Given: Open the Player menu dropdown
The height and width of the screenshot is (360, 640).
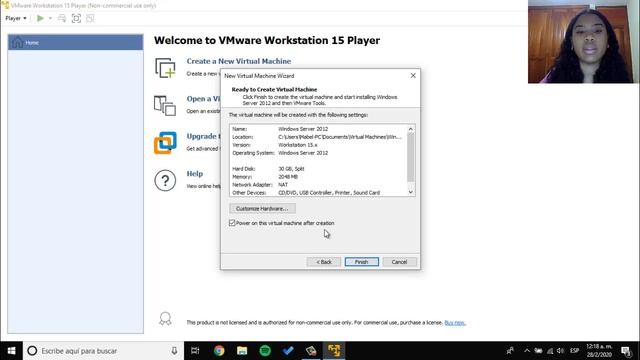Looking at the screenshot, I should click(16, 18).
